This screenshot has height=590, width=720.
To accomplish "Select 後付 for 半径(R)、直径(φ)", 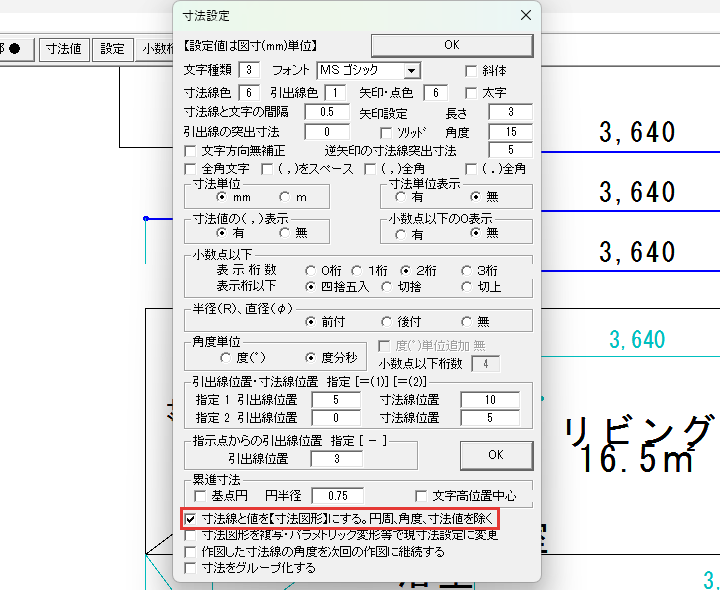I will click(387, 322).
